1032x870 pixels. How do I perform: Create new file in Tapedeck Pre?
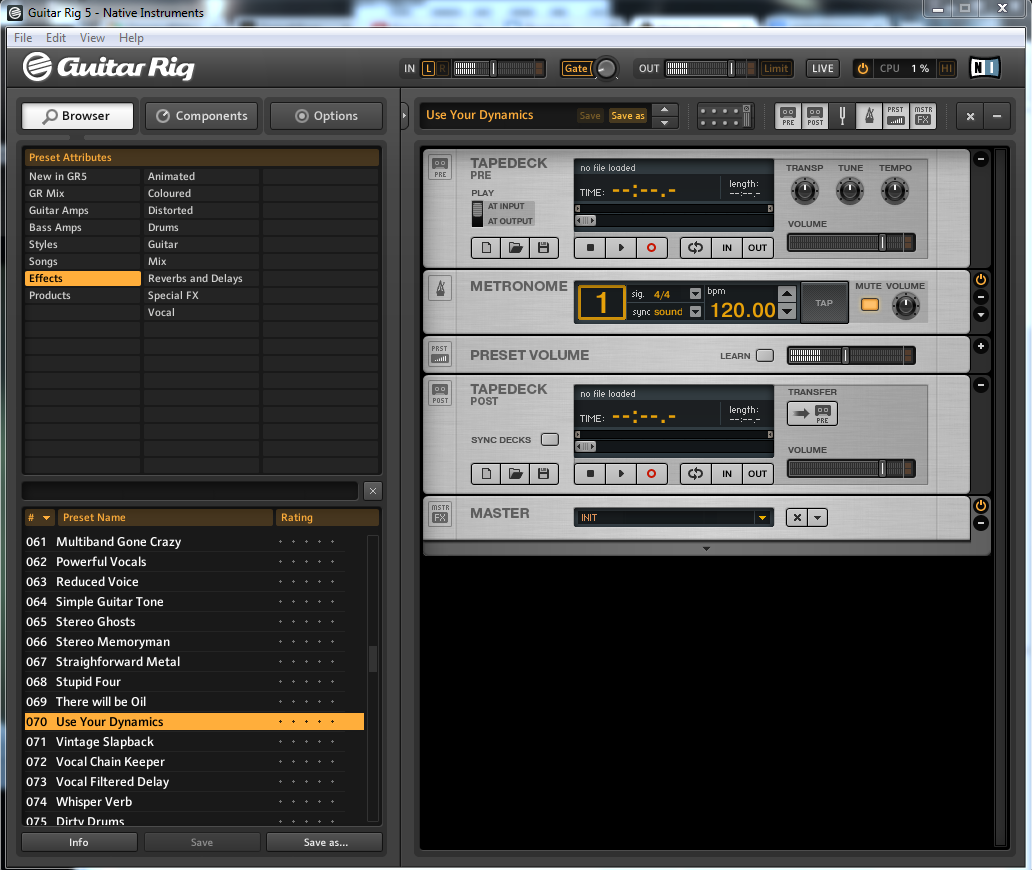point(486,247)
